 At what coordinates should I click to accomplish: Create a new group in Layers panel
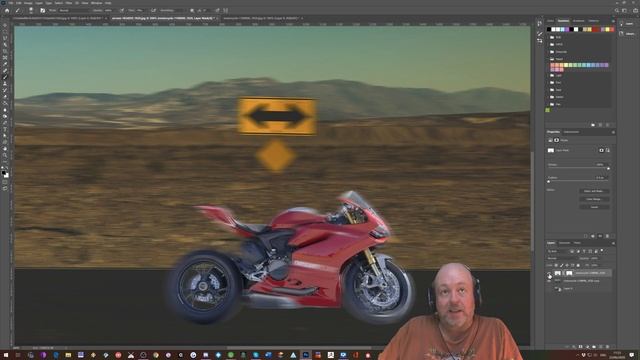[594, 347]
